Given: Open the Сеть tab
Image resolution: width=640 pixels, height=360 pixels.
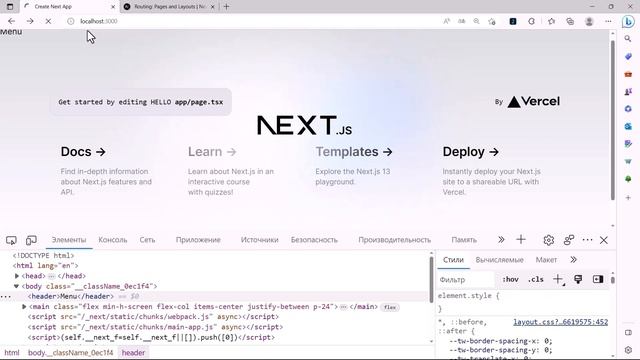Looking at the screenshot, I should (147, 240).
